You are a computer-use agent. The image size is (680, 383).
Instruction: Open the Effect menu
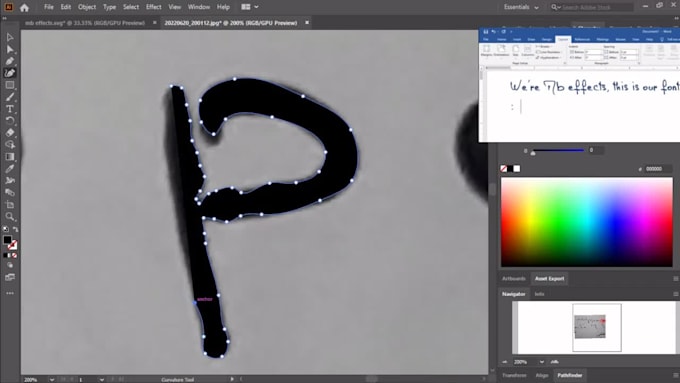pyautogui.click(x=154, y=7)
